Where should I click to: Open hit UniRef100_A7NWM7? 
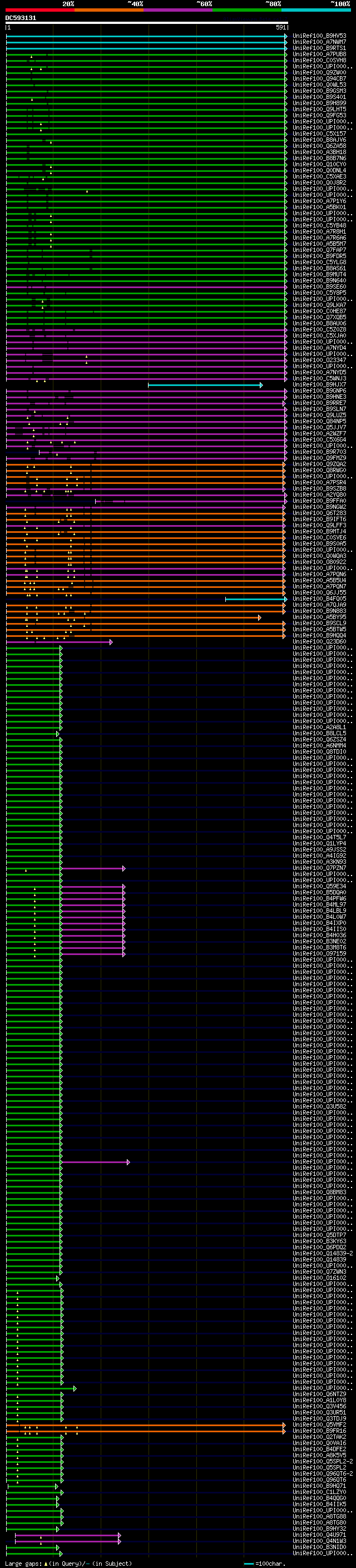coord(319,42)
